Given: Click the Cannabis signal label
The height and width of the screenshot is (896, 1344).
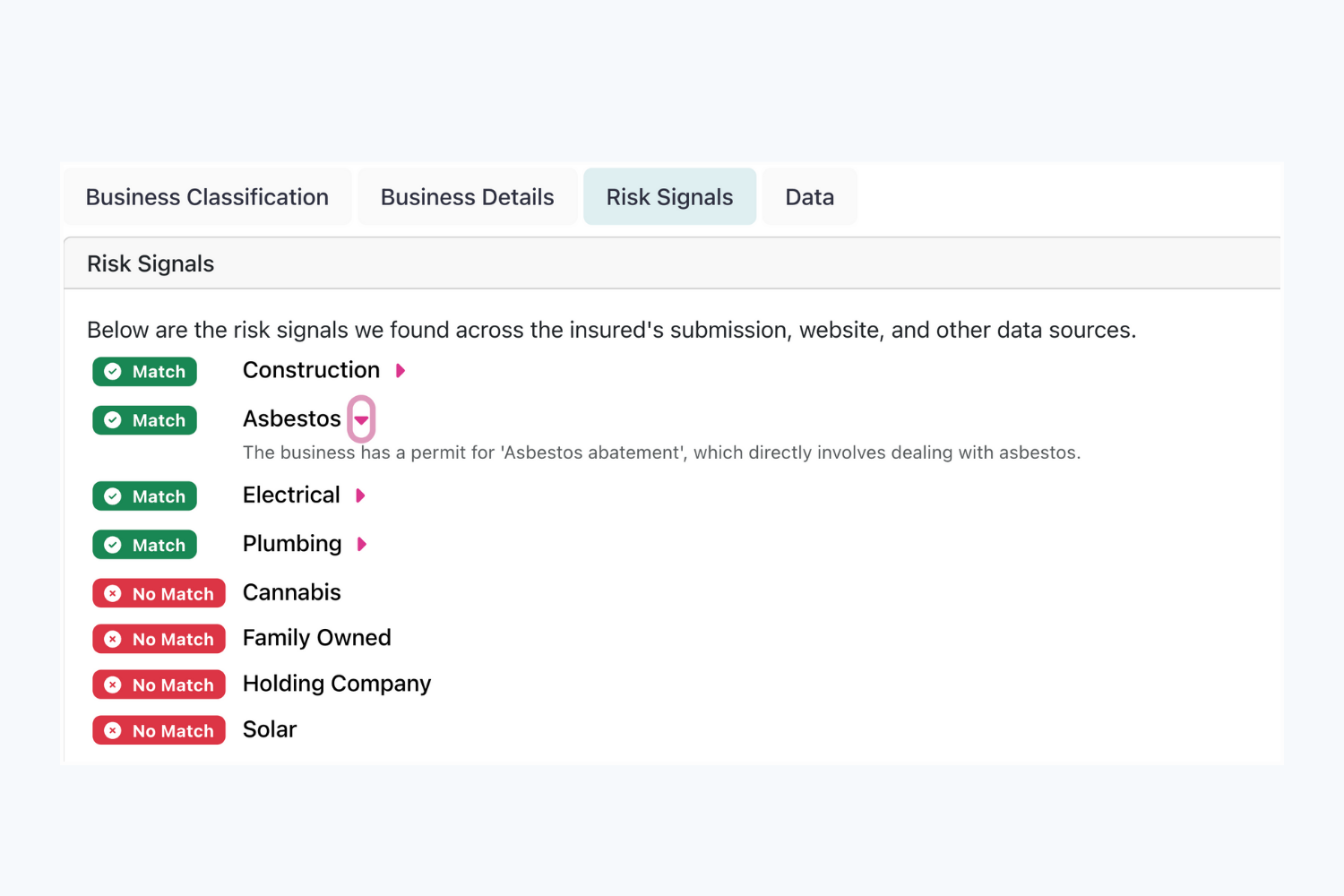Looking at the screenshot, I should point(292,592).
